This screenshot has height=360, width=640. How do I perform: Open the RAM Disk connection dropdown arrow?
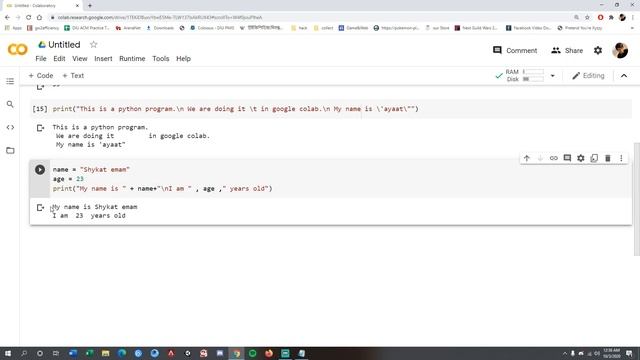click(x=552, y=76)
